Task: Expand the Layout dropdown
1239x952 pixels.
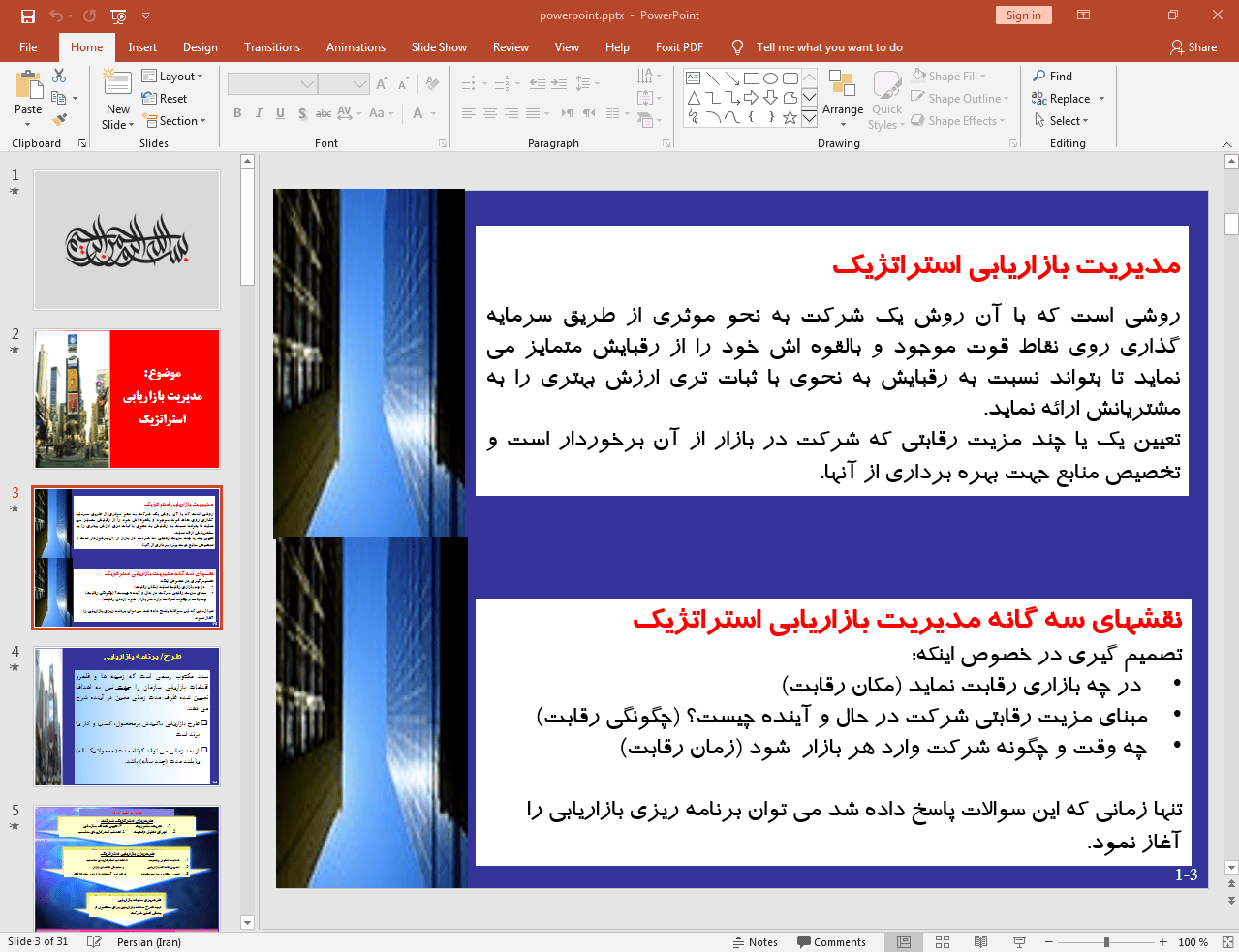Action: [172, 77]
